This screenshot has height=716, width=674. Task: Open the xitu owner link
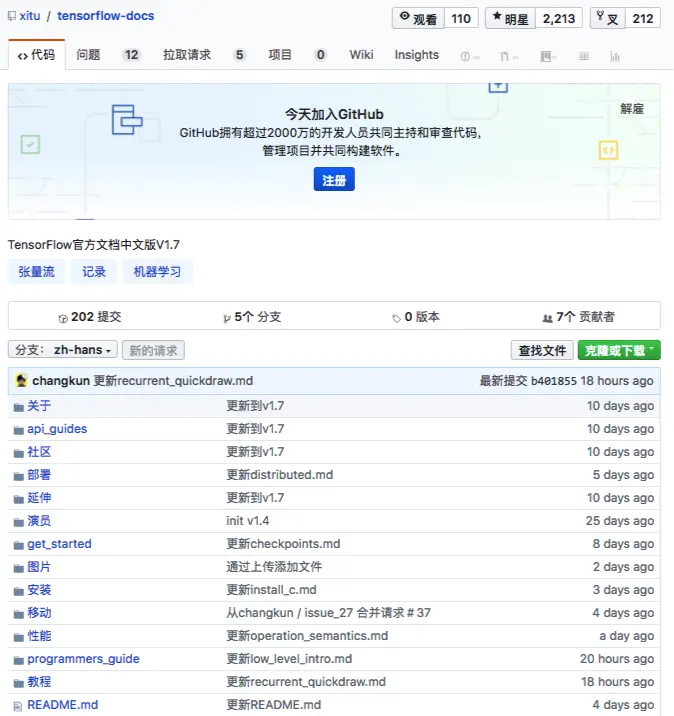(x=30, y=16)
